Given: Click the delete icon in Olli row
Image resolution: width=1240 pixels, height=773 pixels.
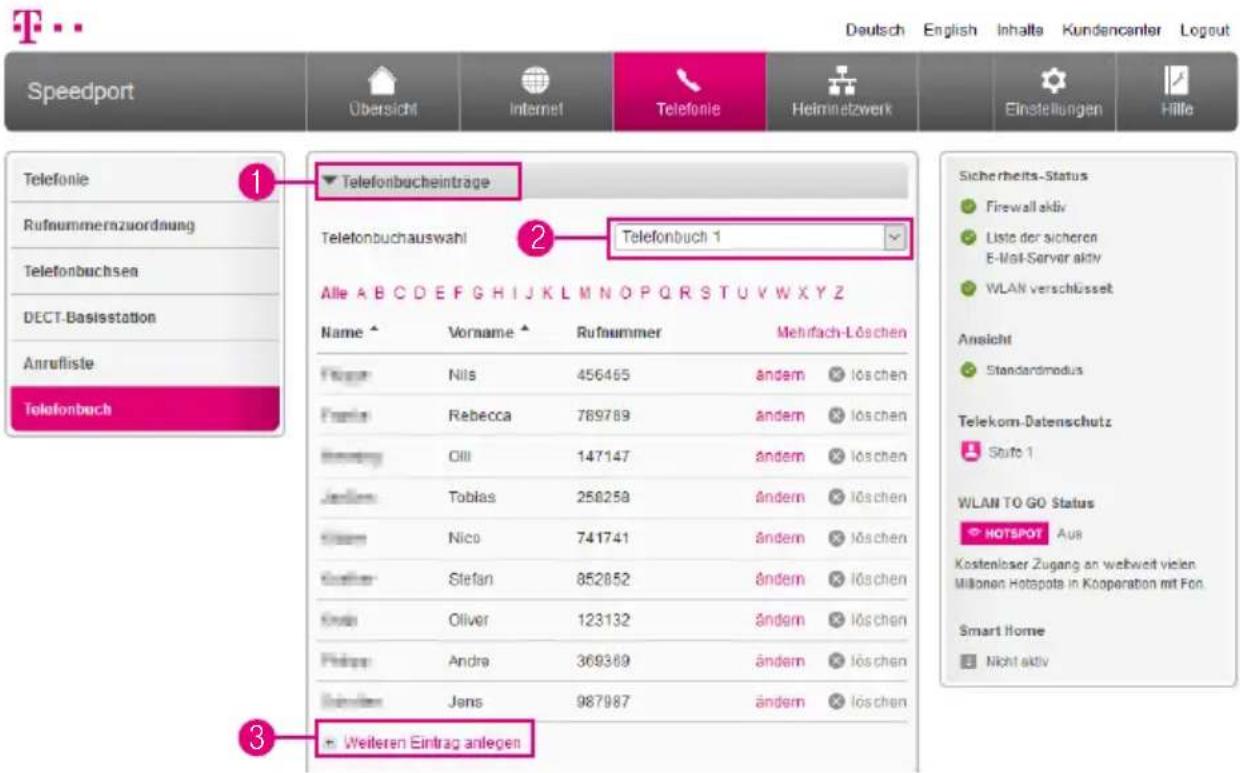Looking at the screenshot, I should coord(836,457).
